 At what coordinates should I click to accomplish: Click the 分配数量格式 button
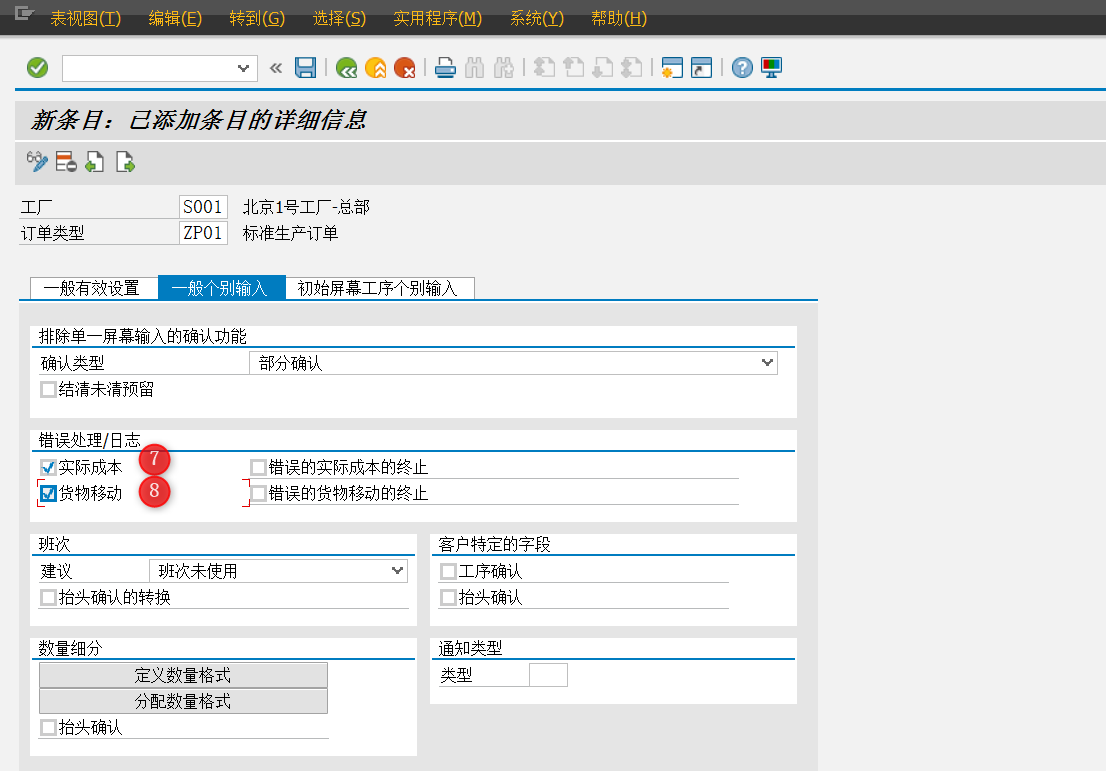[183, 700]
